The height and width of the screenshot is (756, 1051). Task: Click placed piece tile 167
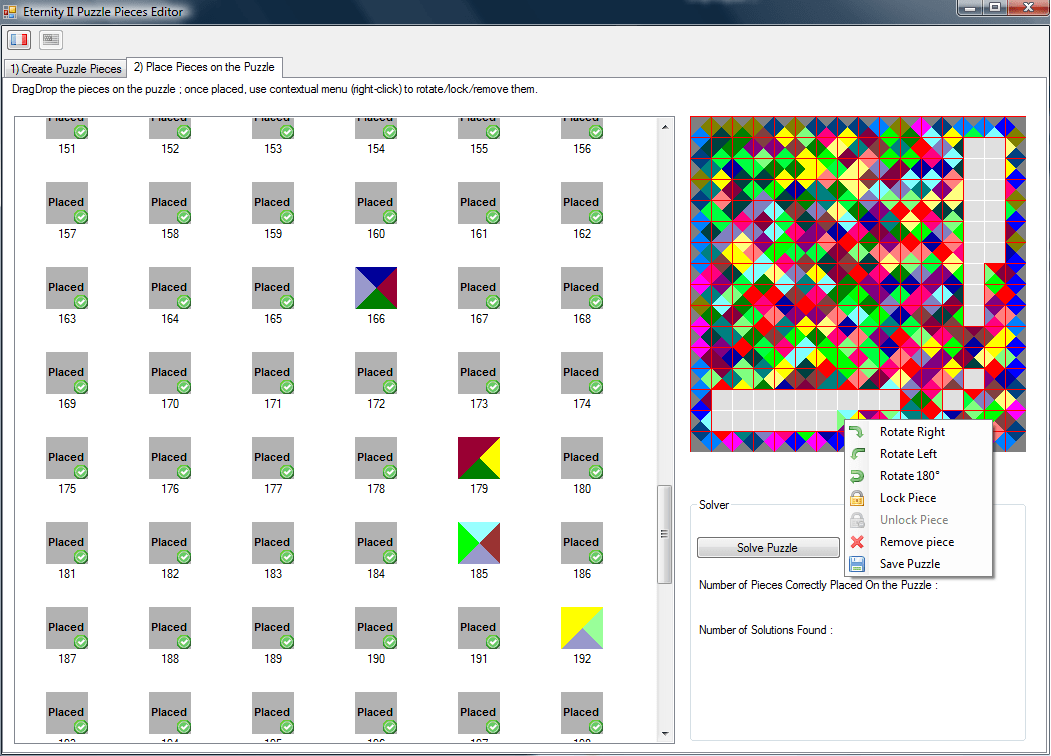click(x=479, y=288)
